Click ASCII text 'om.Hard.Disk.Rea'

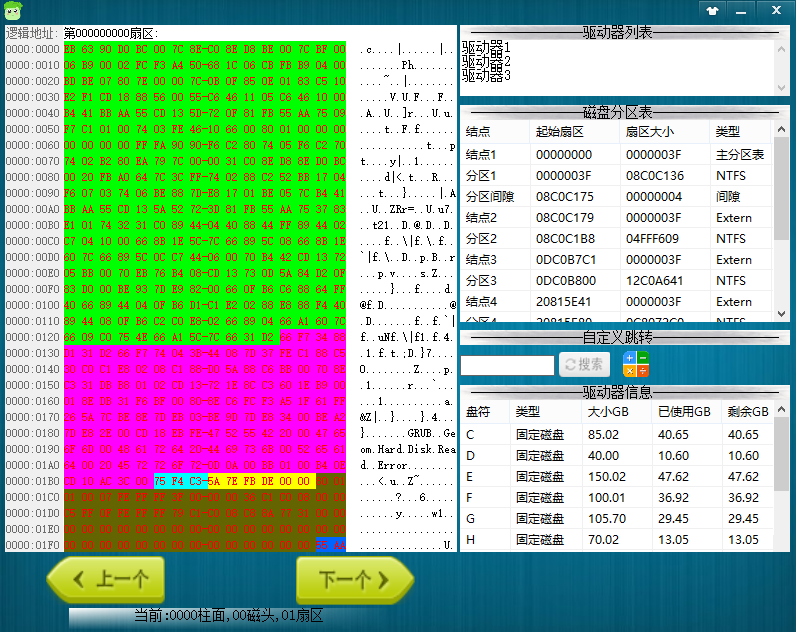click(408, 449)
